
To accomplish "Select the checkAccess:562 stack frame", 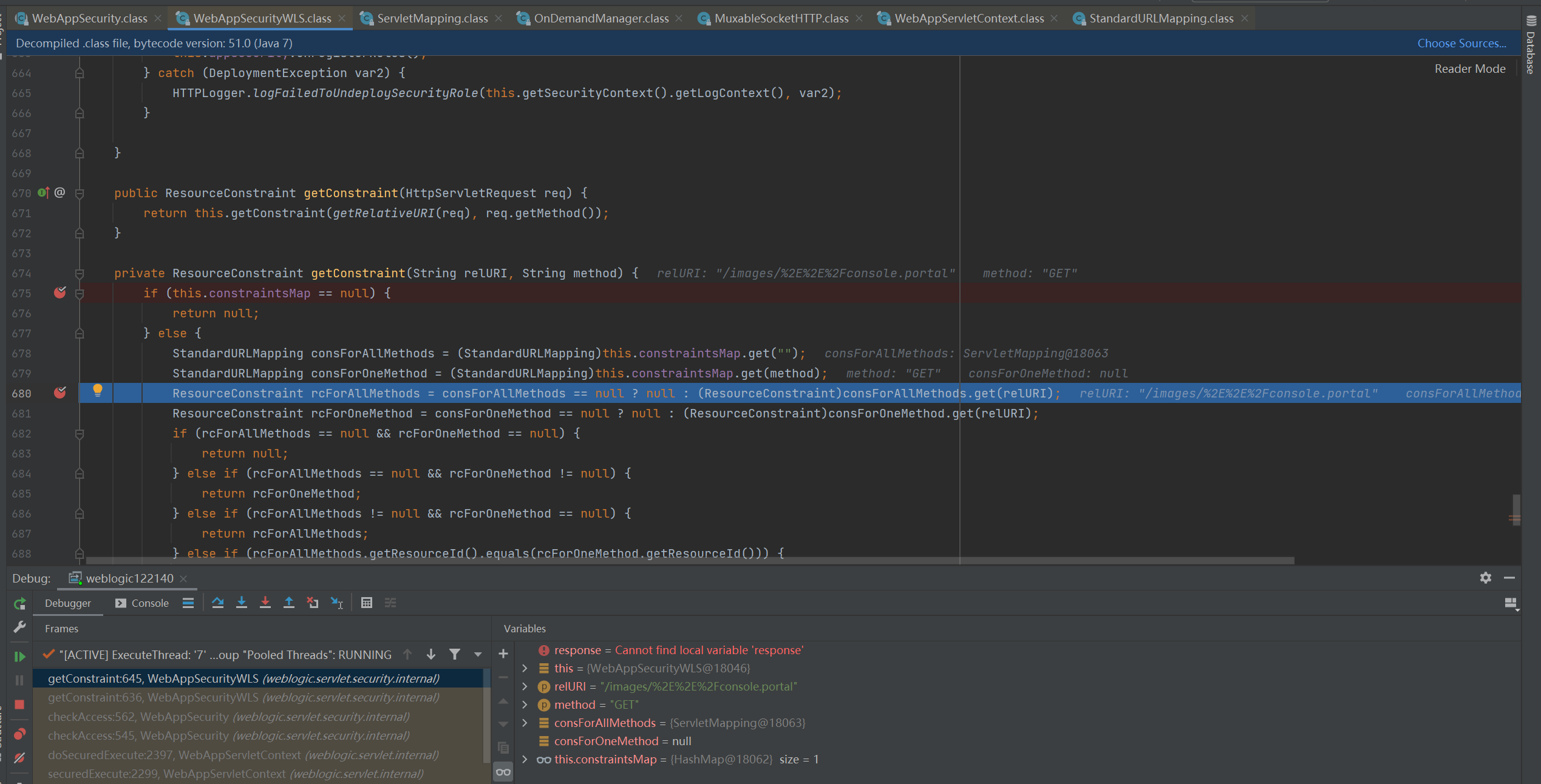I will 259,717.
